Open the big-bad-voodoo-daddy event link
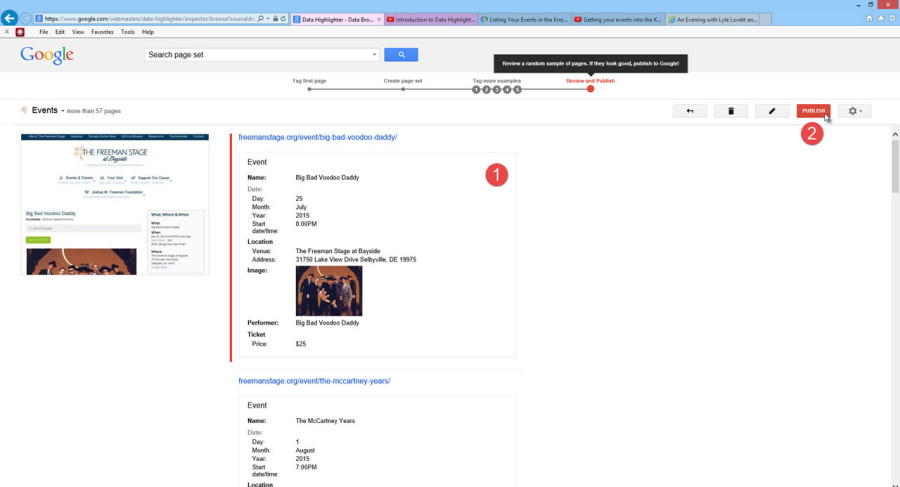The image size is (900, 487). pos(317,137)
